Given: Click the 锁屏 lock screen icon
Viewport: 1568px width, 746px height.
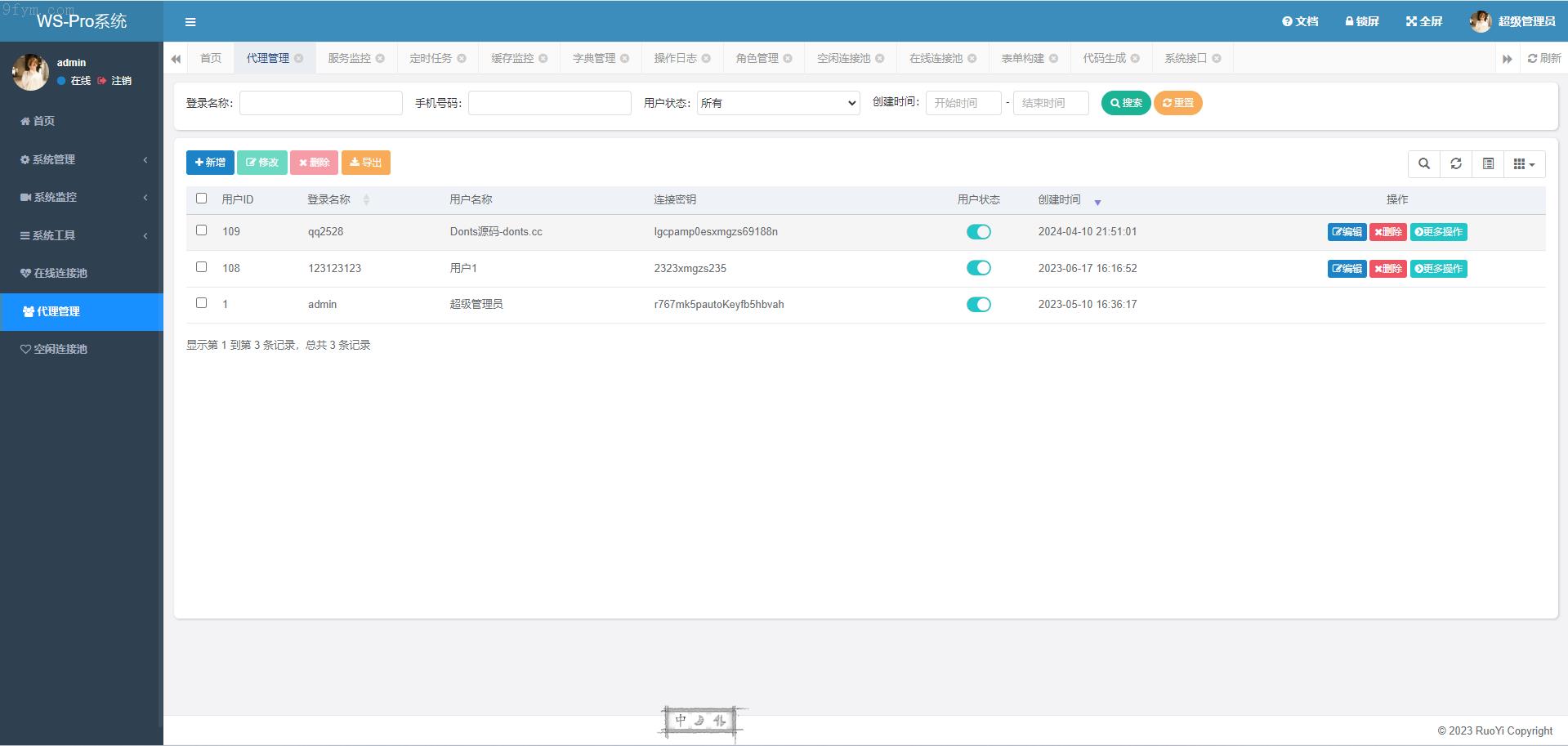Looking at the screenshot, I should (x=1361, y=21).
